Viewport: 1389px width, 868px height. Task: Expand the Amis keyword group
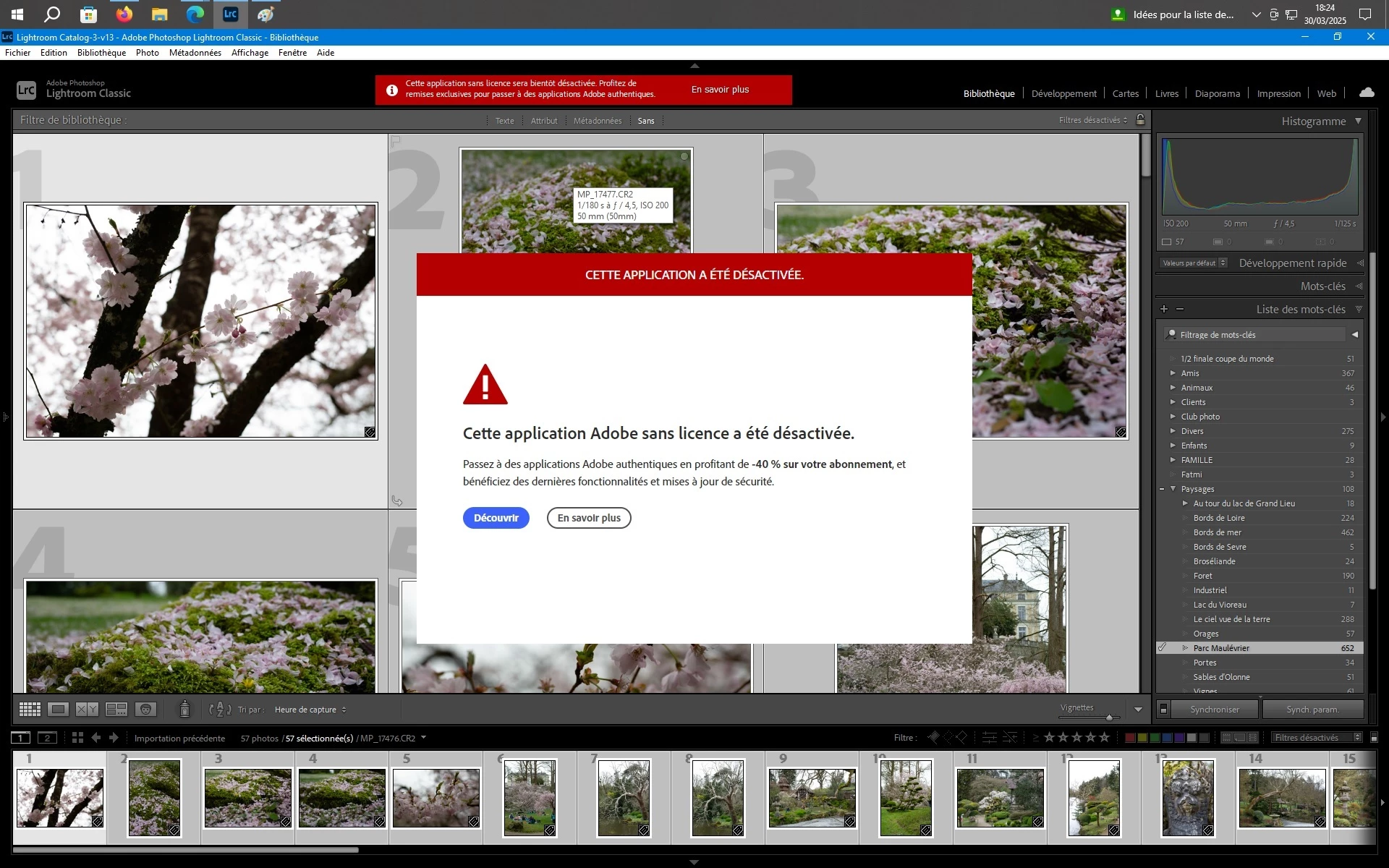[x=1173, y=373]
